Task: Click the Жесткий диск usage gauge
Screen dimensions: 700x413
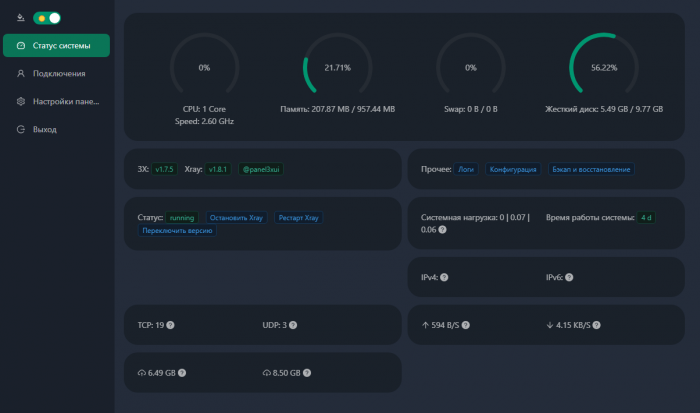Action: 604,69
